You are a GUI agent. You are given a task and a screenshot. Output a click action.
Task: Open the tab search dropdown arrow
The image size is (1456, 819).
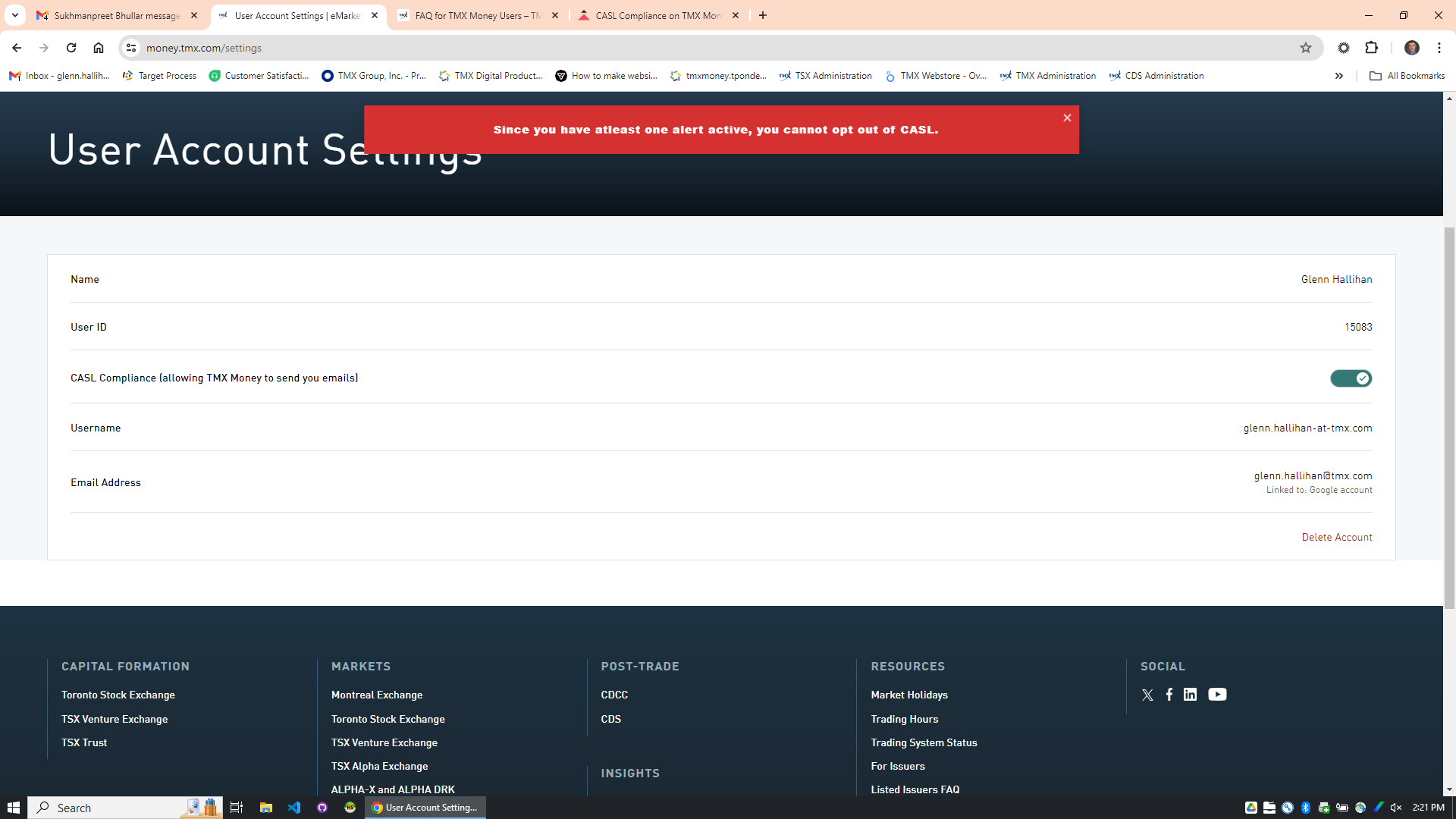click(x=14, y=15)
